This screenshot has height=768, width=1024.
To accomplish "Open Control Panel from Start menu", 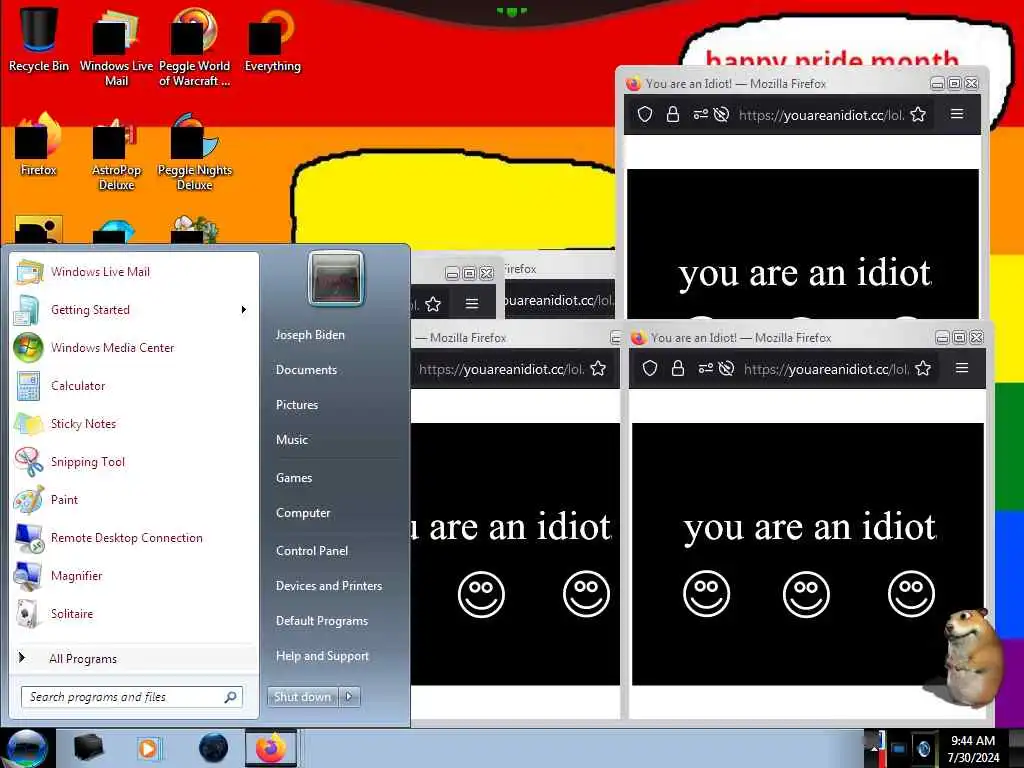I will [312, 551].
